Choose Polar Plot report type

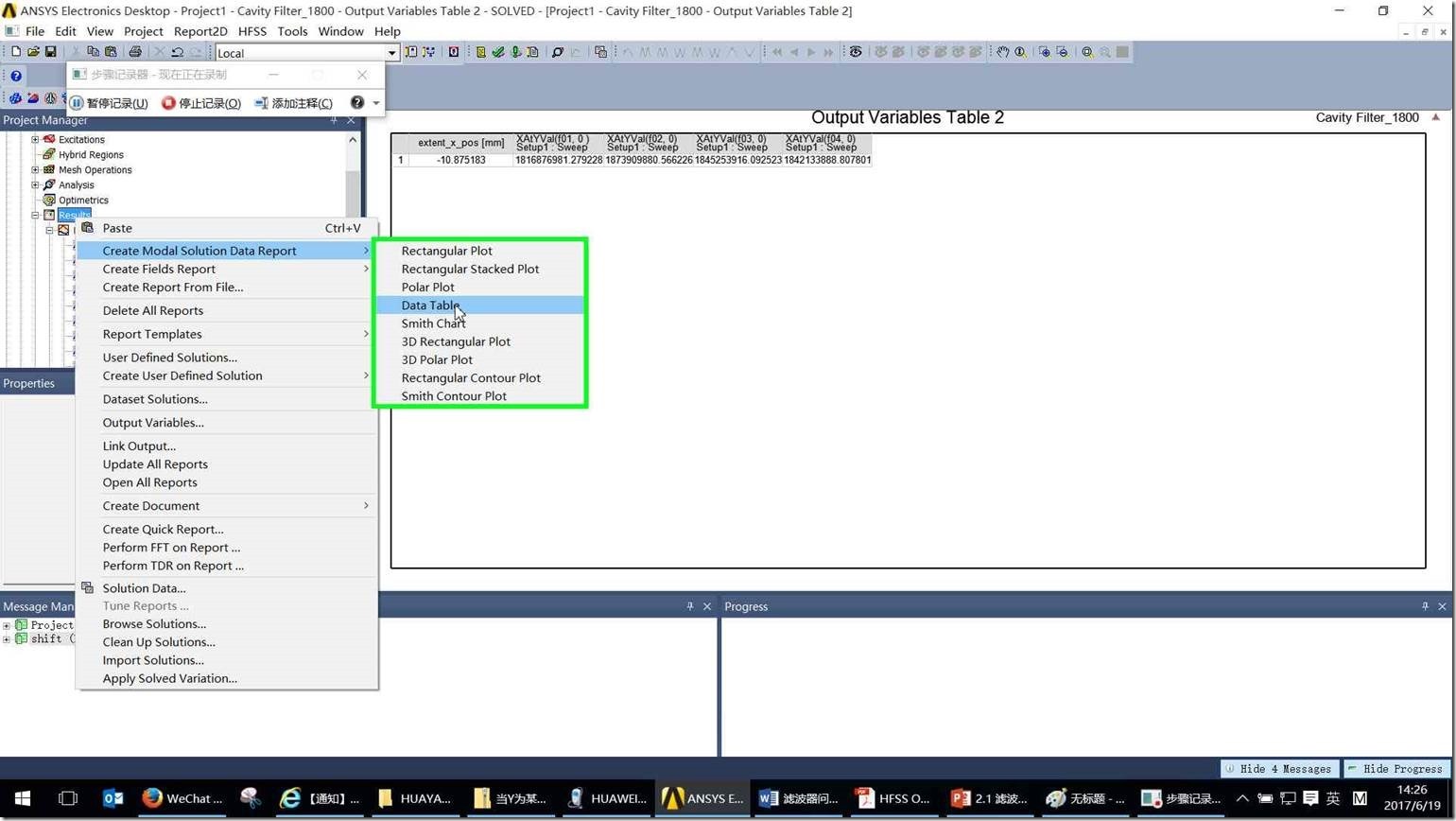coord(427,287)
